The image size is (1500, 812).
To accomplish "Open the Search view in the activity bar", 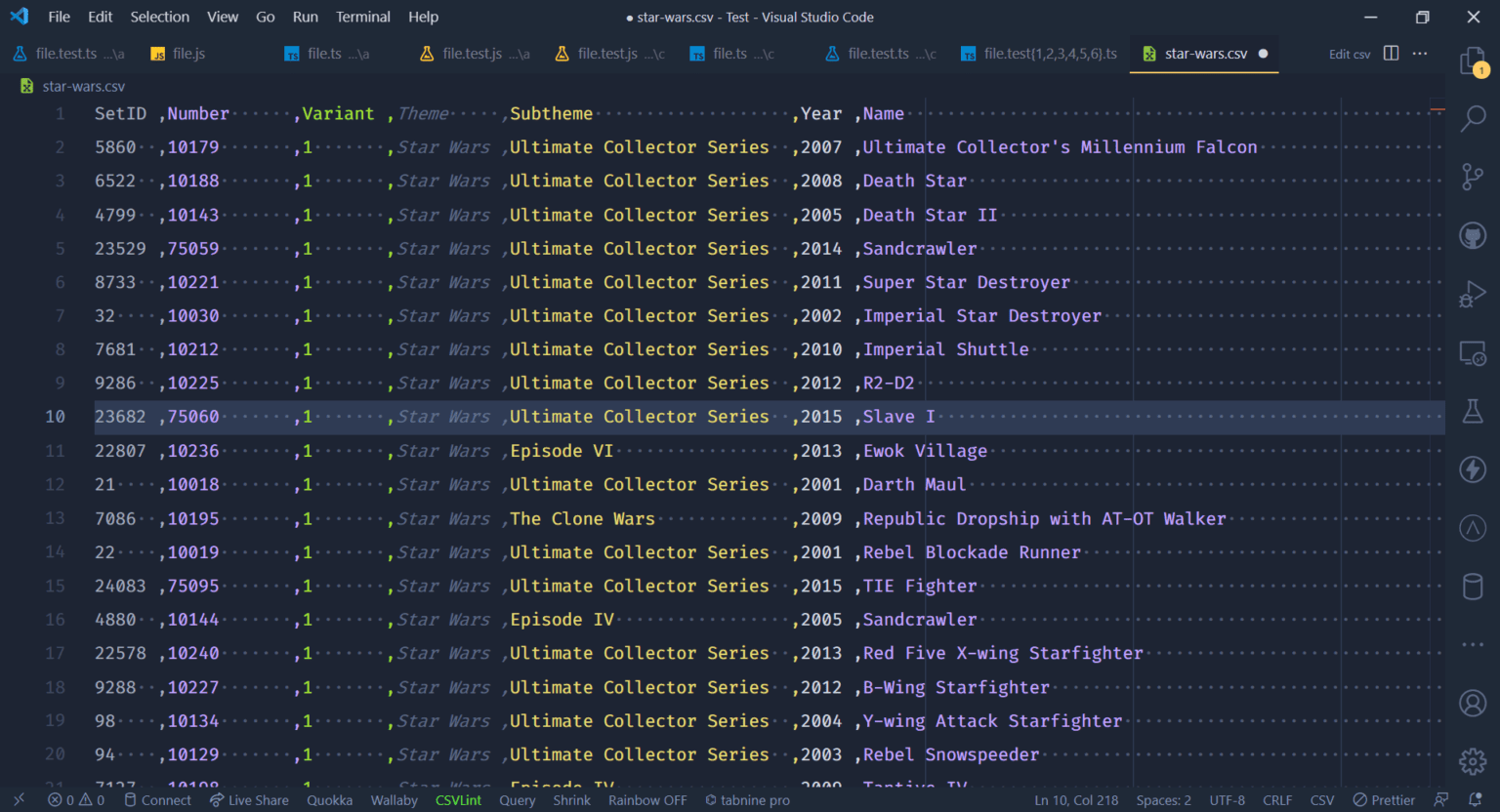I will (x=1473, y=118).
